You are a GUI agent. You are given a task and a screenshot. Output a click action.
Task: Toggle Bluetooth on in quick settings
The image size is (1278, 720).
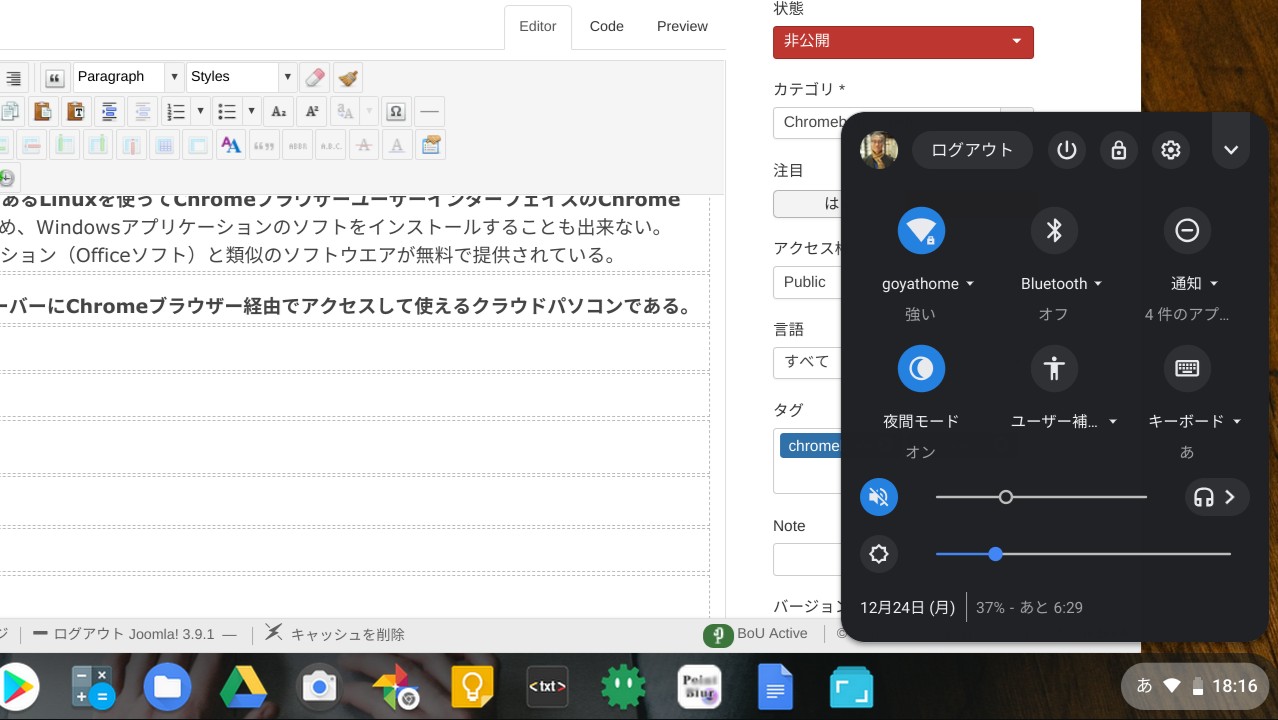tap(1054, 230)
